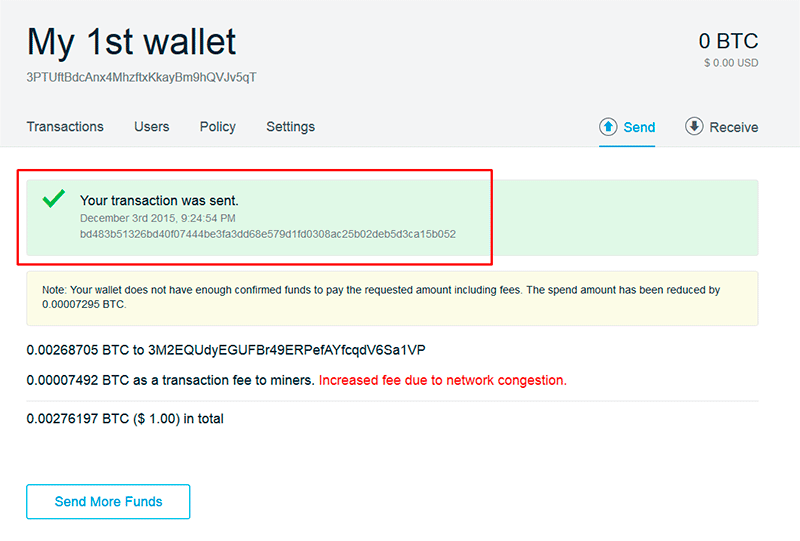The width and height of the screenshot is (800, 541).
Task: Click the red network congestion fee notice
Action: (x=442, y=380)
